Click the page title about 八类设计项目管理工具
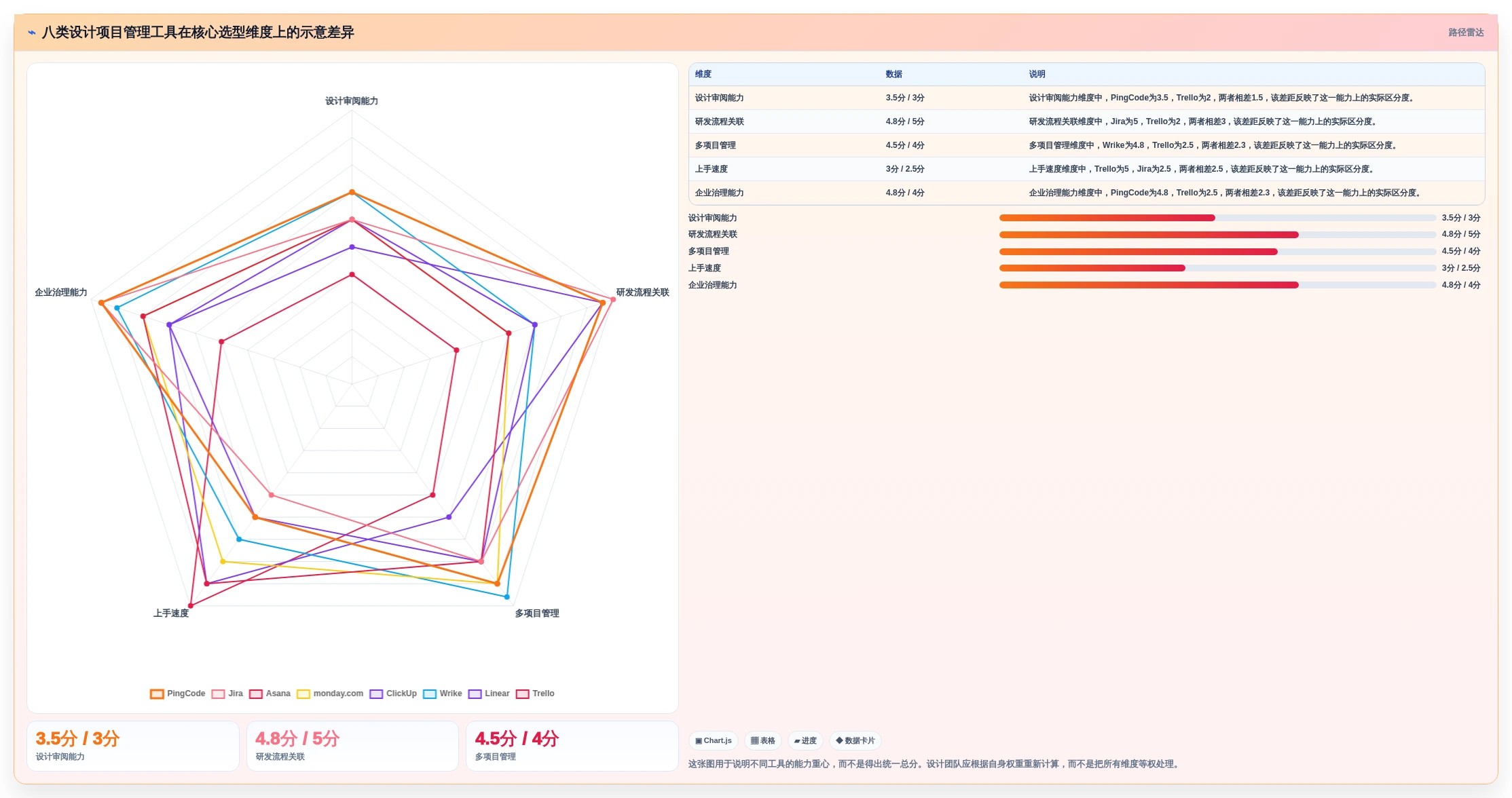The width and height of the screenshot is (1512, 798). [198, 33]
